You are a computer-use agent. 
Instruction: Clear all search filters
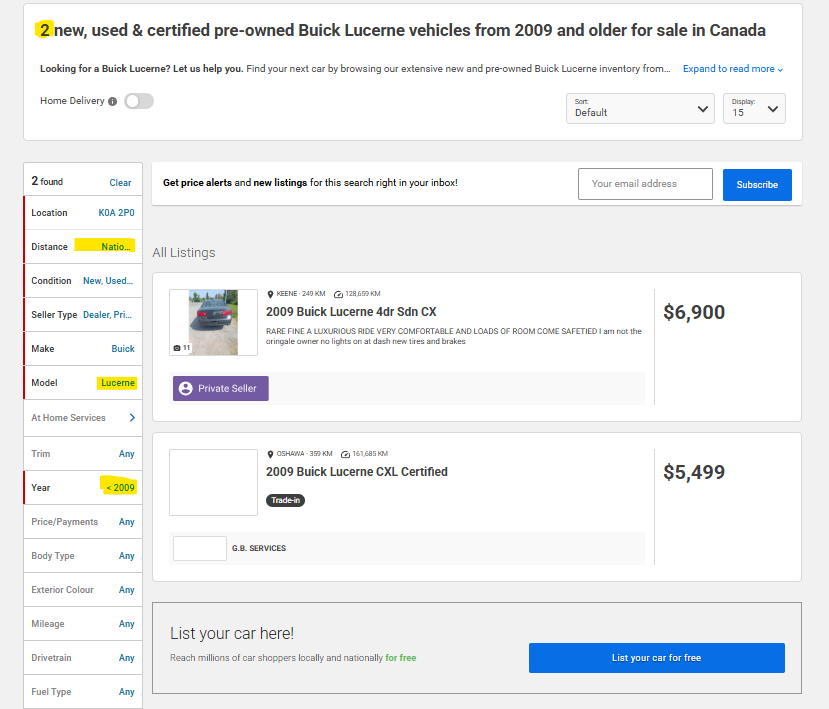point(120,182)
